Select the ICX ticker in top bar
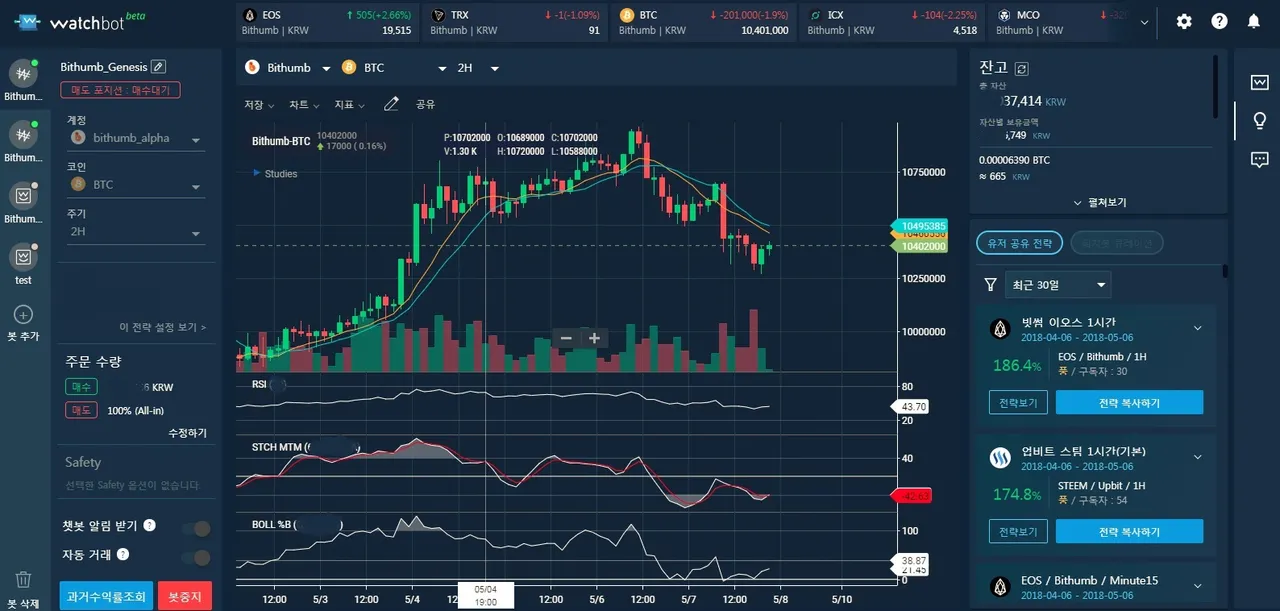The image size is (1280, 611). point(892,22)
